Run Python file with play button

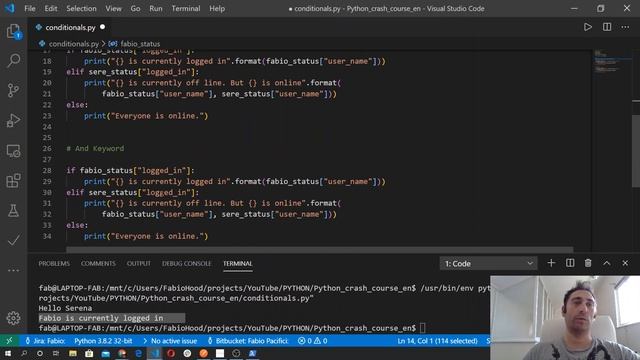[x=587, y=27]
